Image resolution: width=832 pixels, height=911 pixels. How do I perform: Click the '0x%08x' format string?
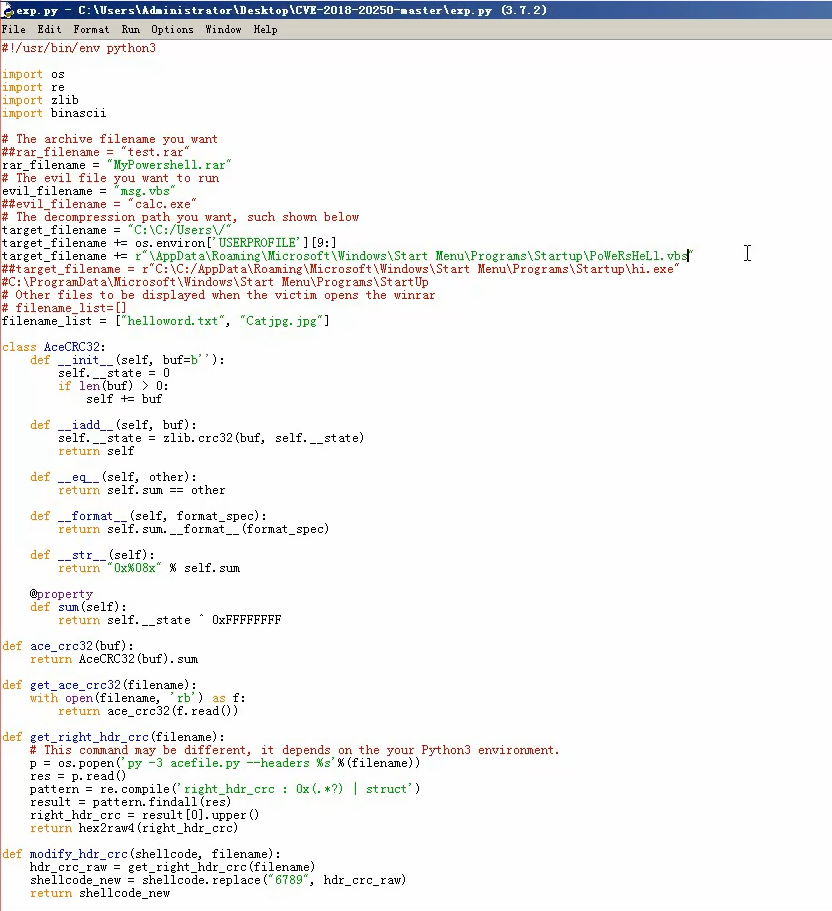(134, 568)
